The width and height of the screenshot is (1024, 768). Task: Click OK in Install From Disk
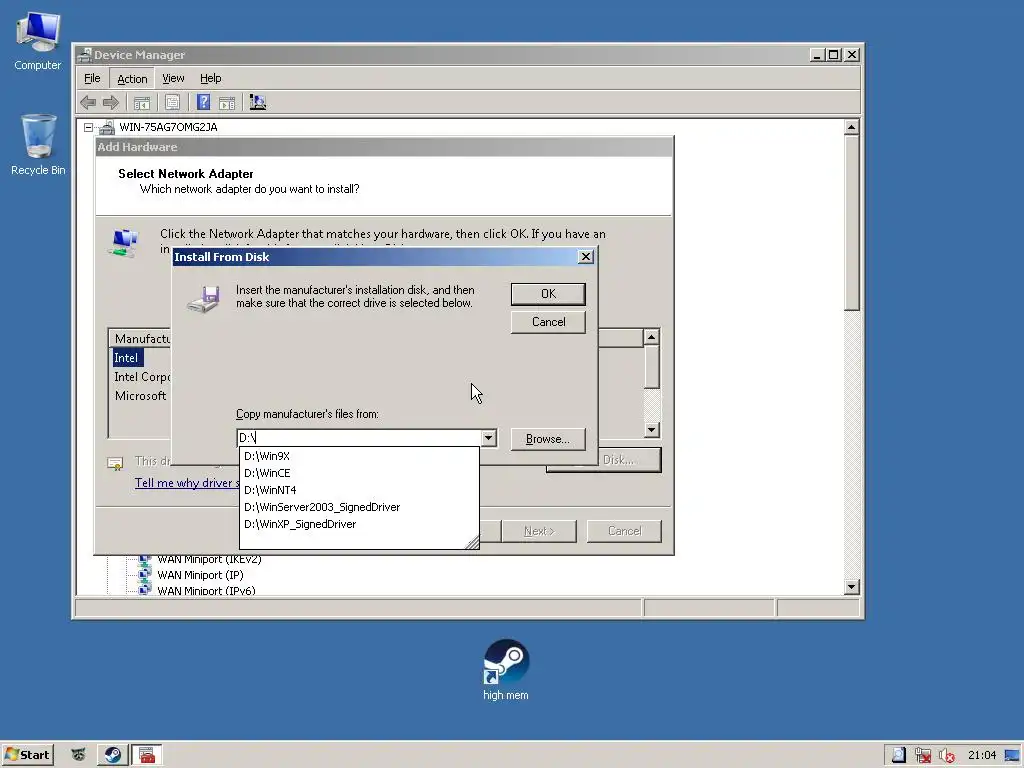548,294
